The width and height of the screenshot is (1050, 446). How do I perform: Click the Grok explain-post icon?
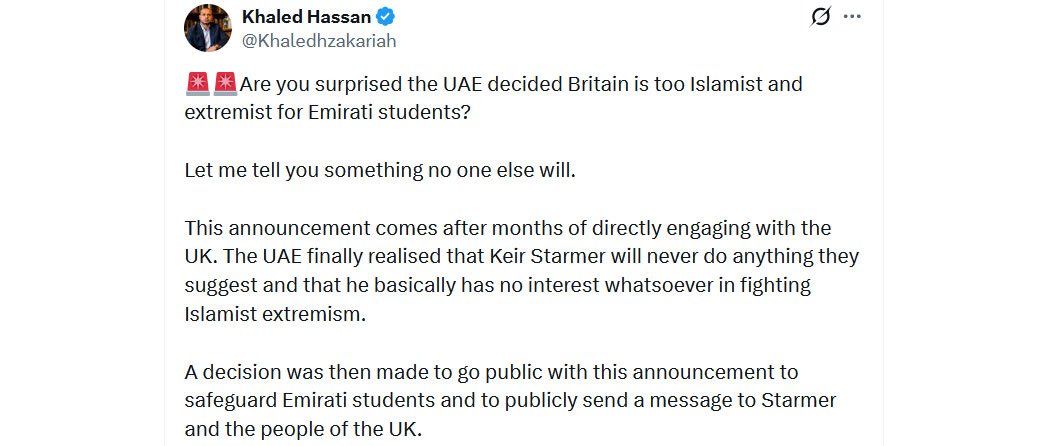[821, 17]
